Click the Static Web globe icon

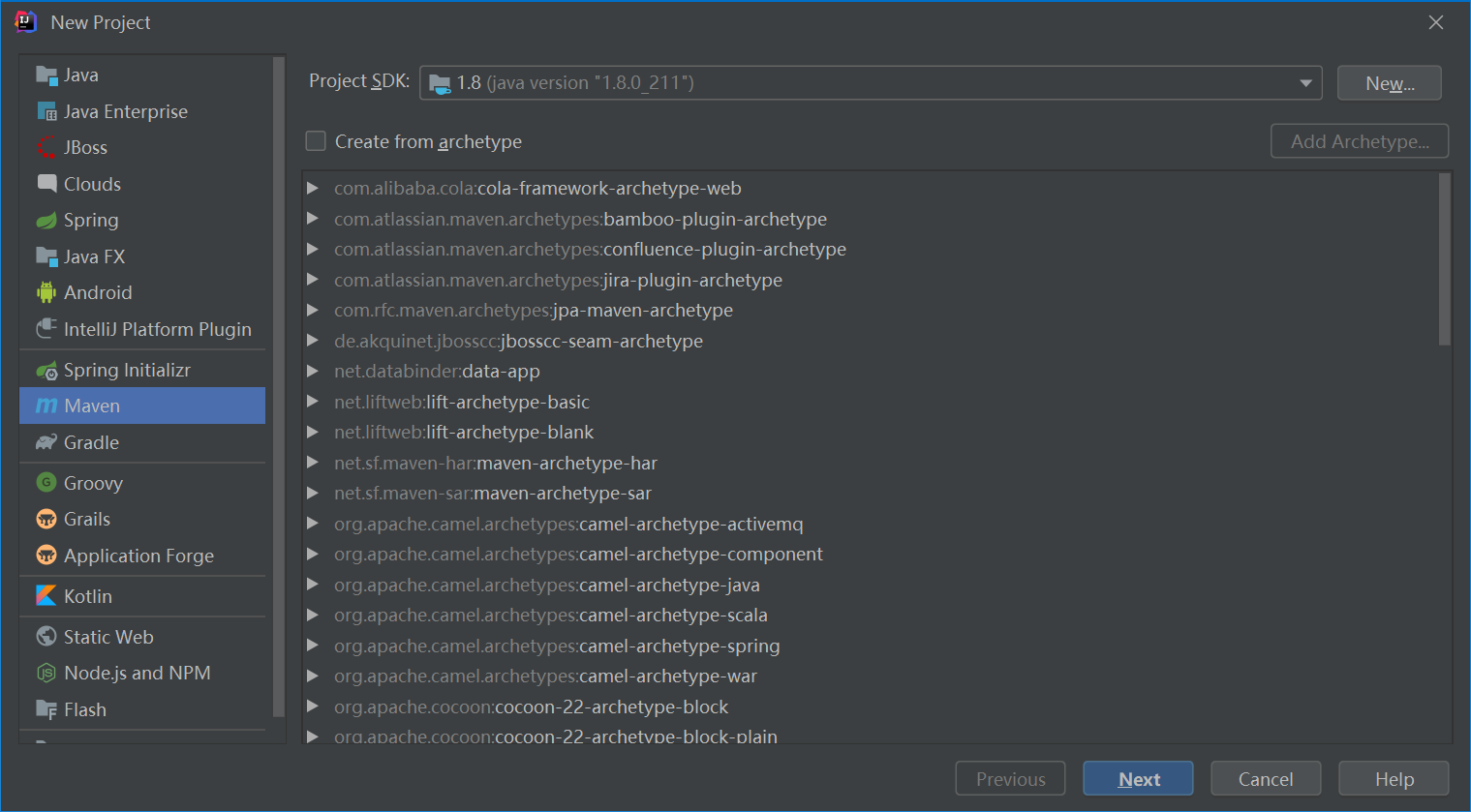[x=46, y=636]
